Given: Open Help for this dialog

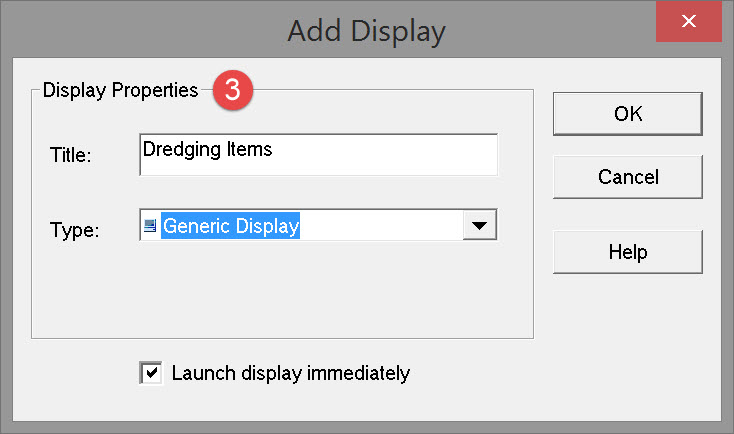Looking at the screenshot, I should [x=628, y=251].
